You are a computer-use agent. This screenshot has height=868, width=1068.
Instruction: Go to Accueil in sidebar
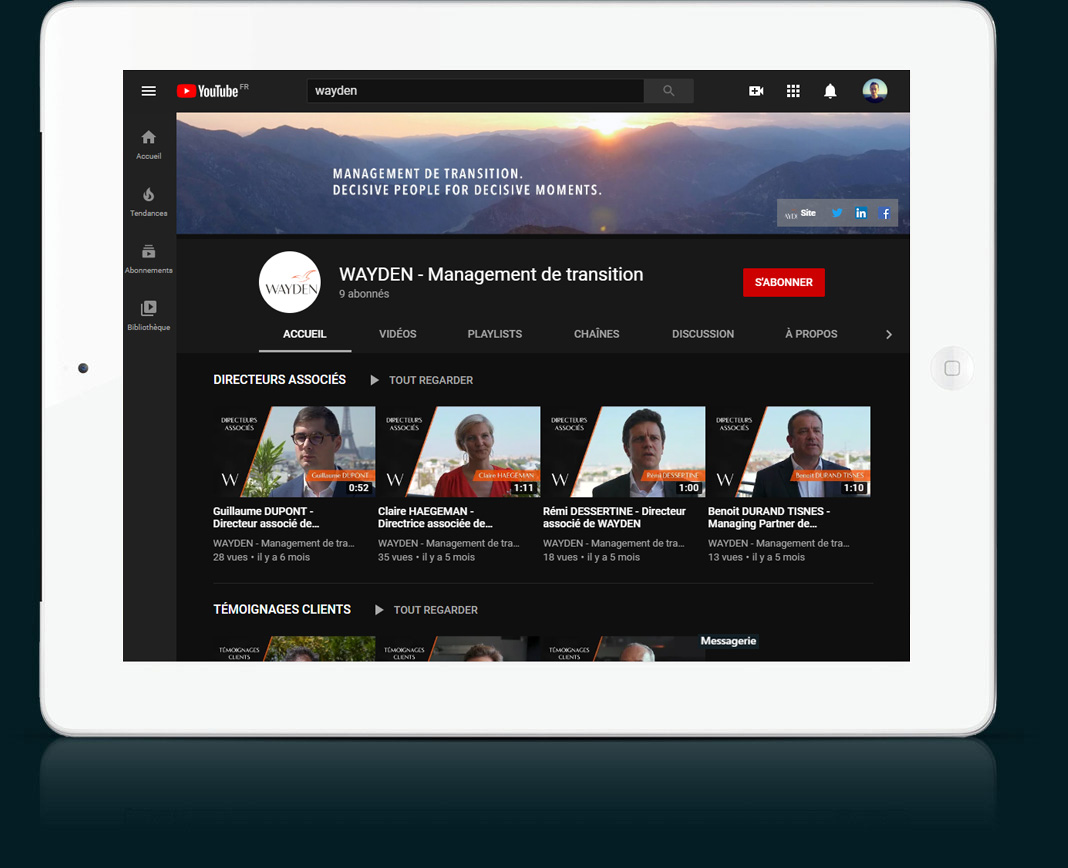click(x=149, y=144)
